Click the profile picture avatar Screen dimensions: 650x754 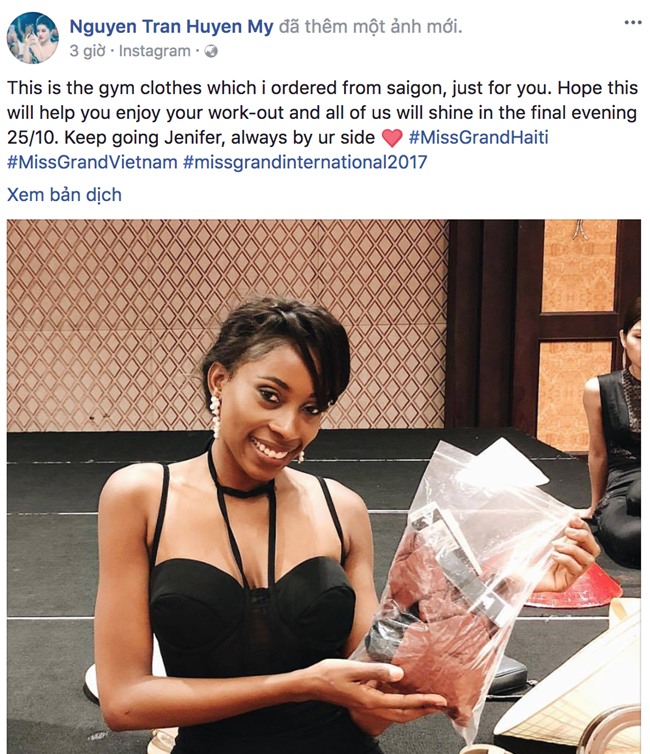point(33,38)
